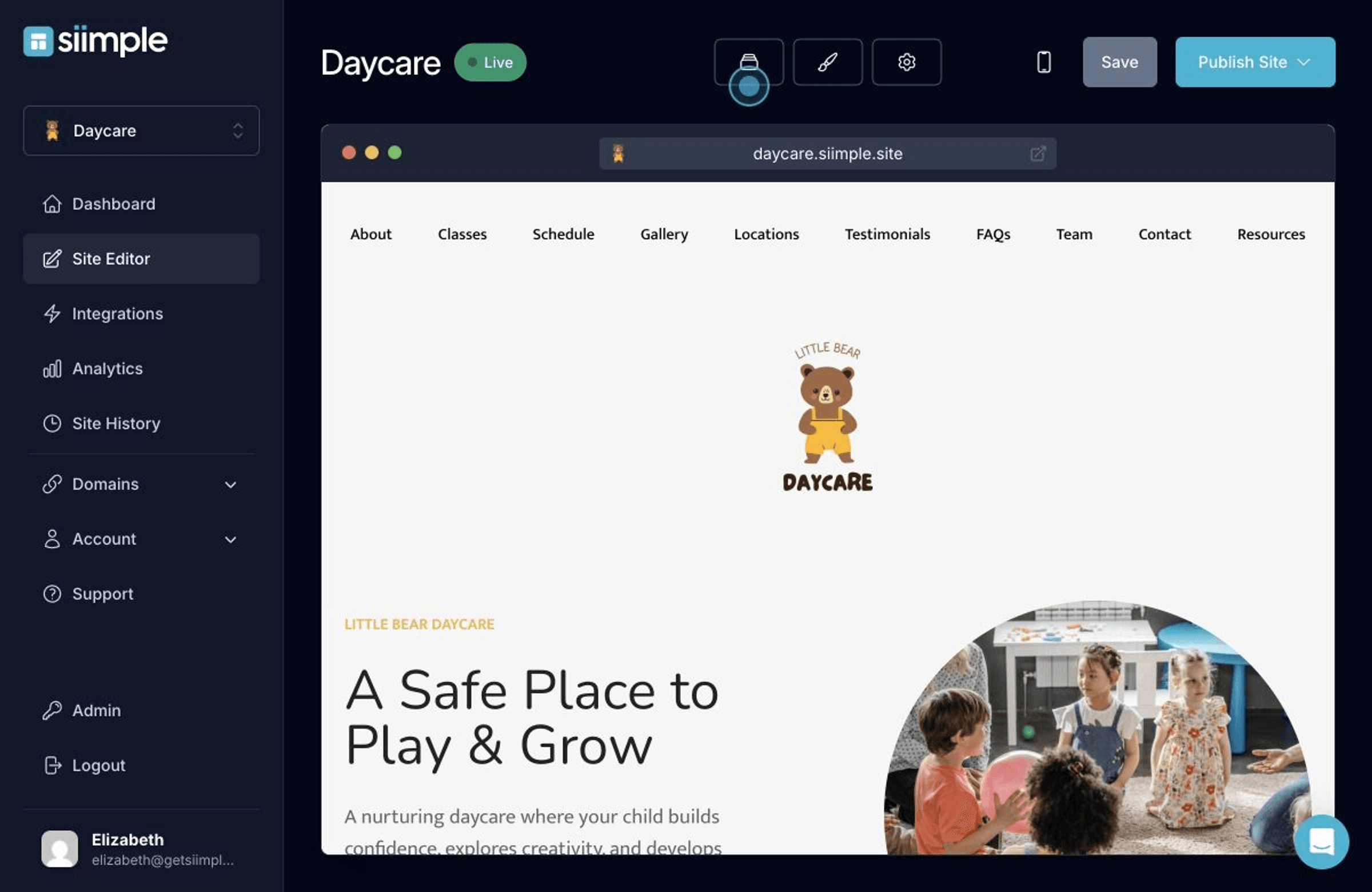This screenshot has width=1372, height=892.
Task: Select the Little Bear Daycare logo image
Action: [x=827, y=416]
